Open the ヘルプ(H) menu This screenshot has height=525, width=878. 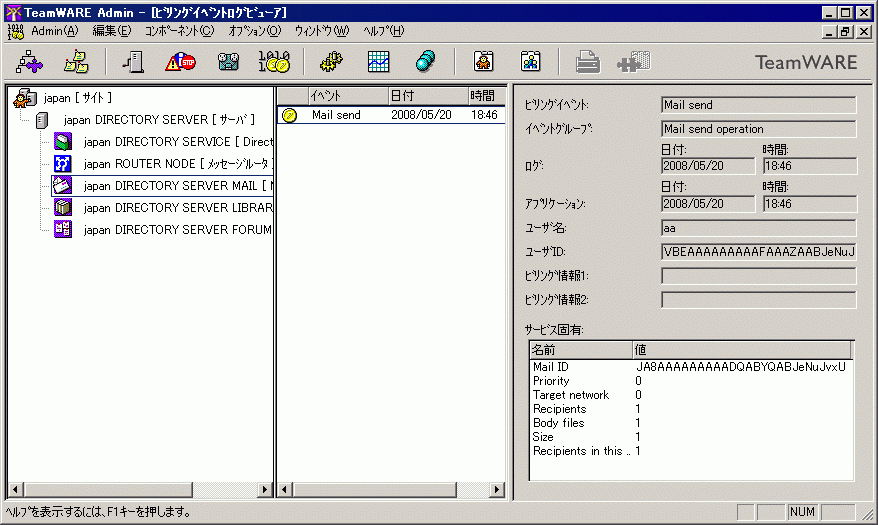tap(383, 31)
